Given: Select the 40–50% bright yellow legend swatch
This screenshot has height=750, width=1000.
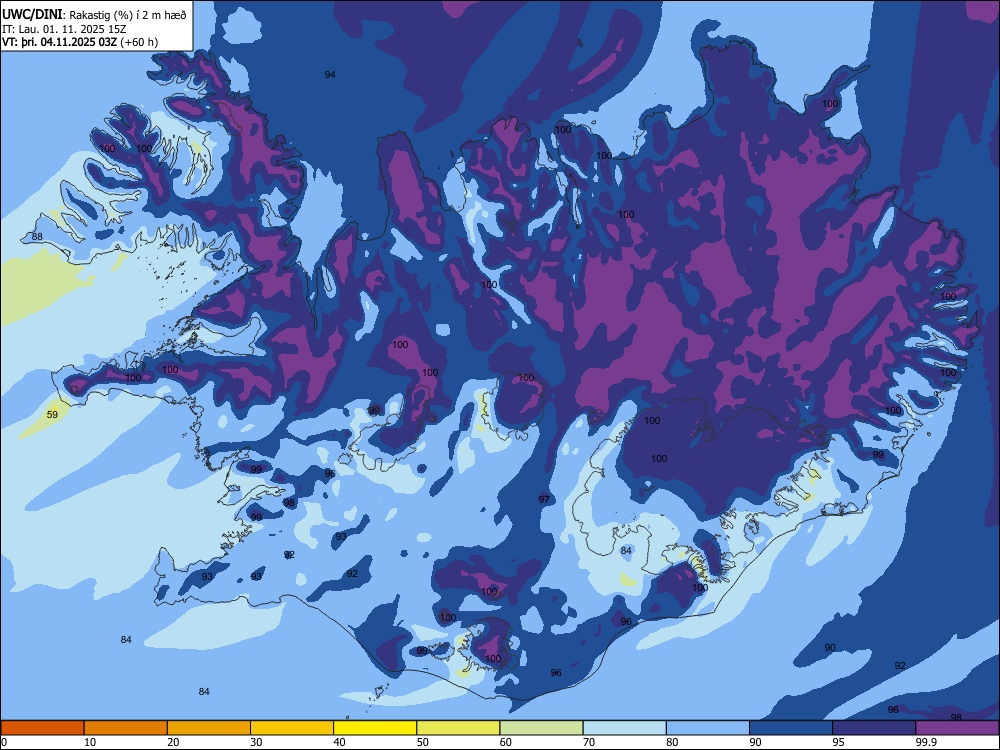Looking at the screenshot, I should click(375, 728).
